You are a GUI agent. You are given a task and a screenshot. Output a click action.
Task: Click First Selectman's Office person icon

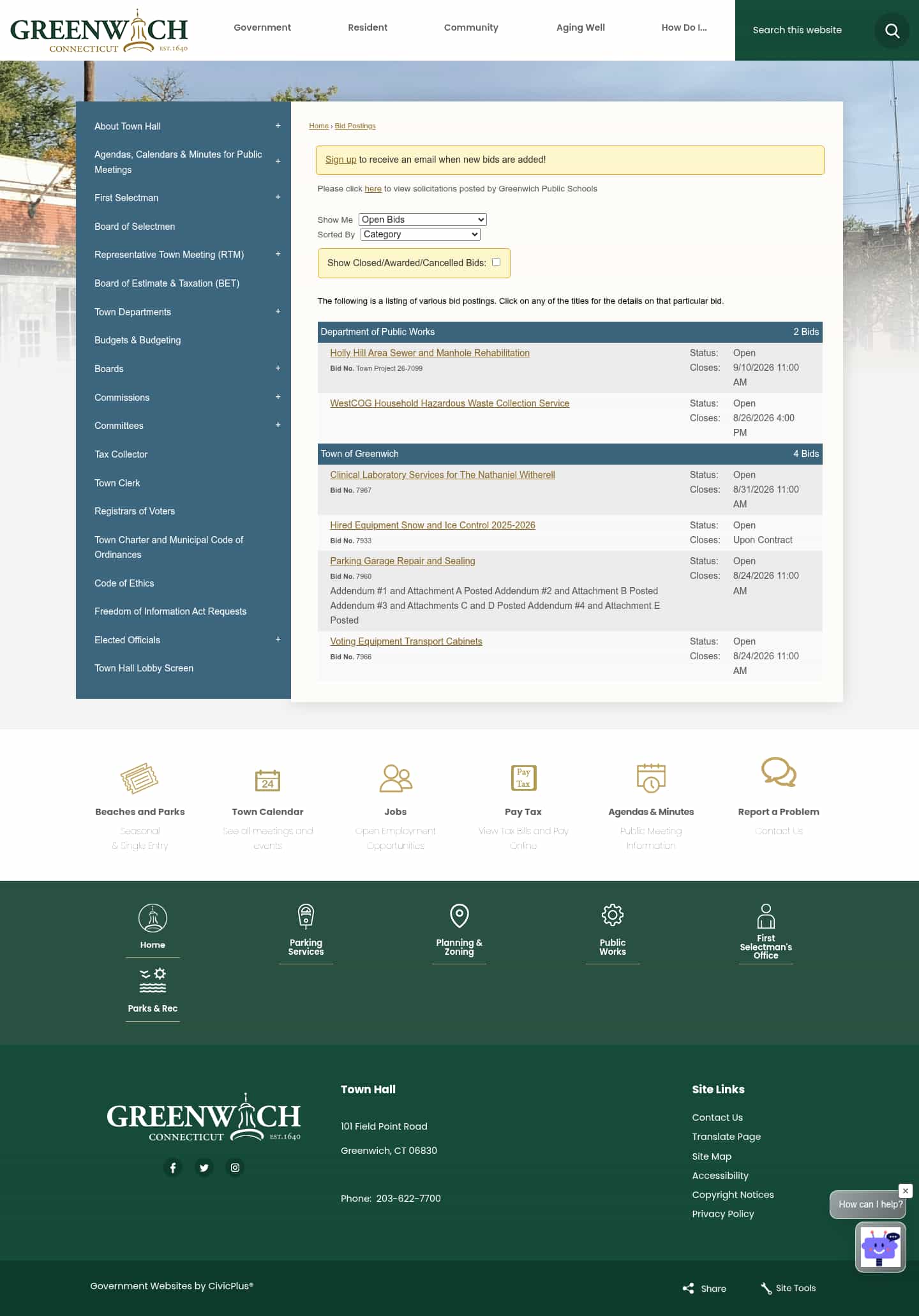point(766,916)
